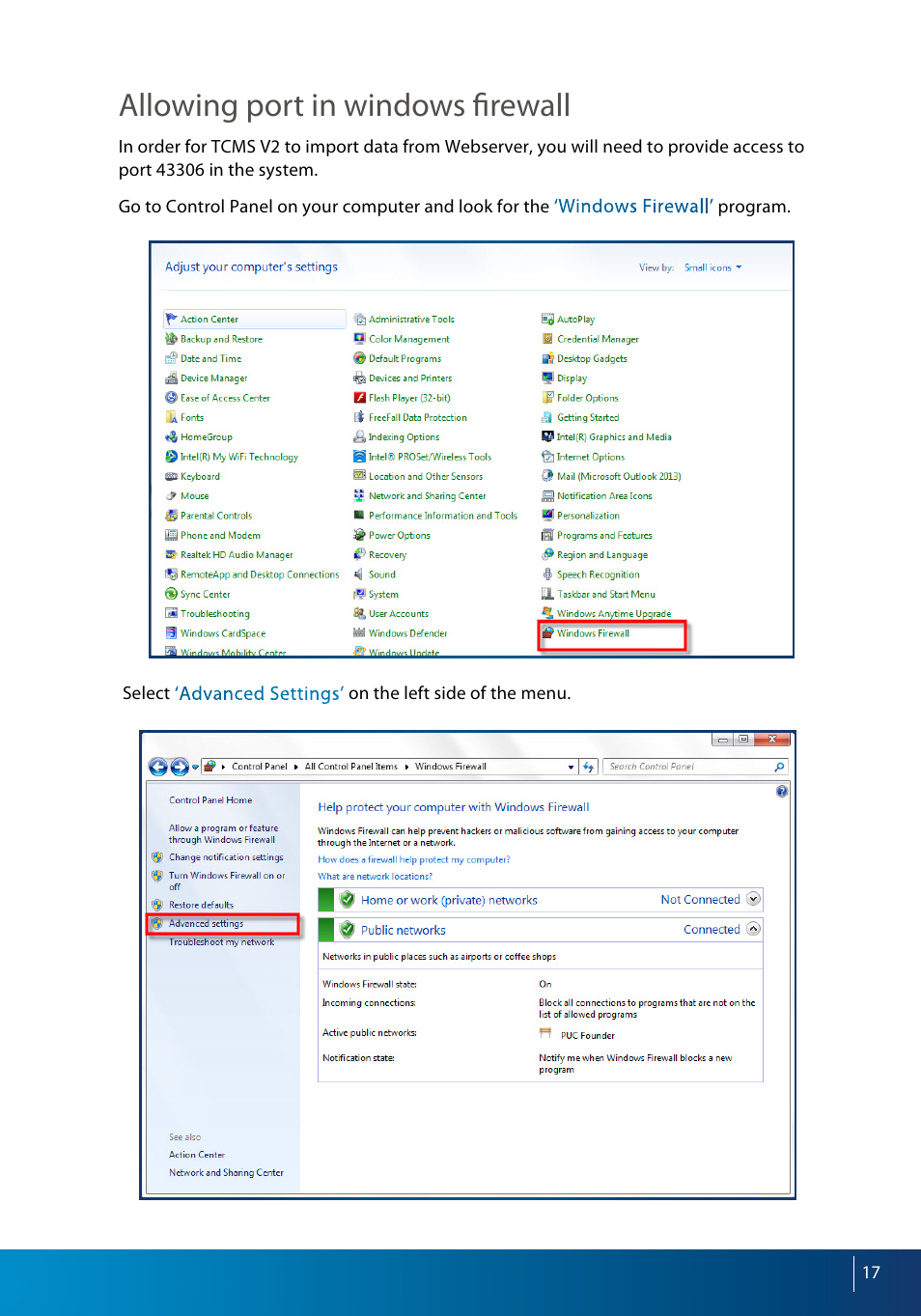
Task: Click the arrow after 'Control Panel' in breadcrumb
Action: pos(295,767)
